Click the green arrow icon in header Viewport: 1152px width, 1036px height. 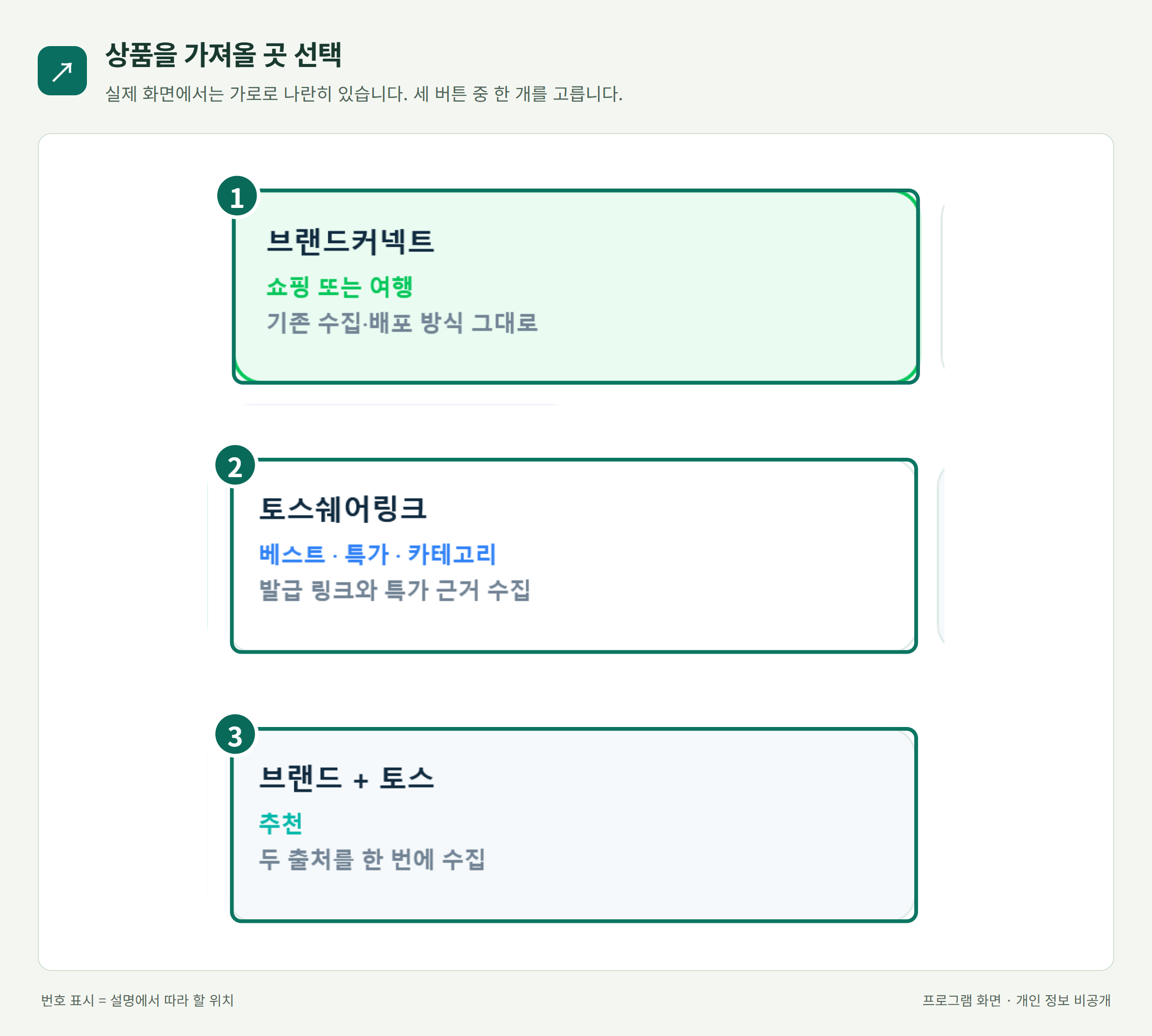(62, 71)
